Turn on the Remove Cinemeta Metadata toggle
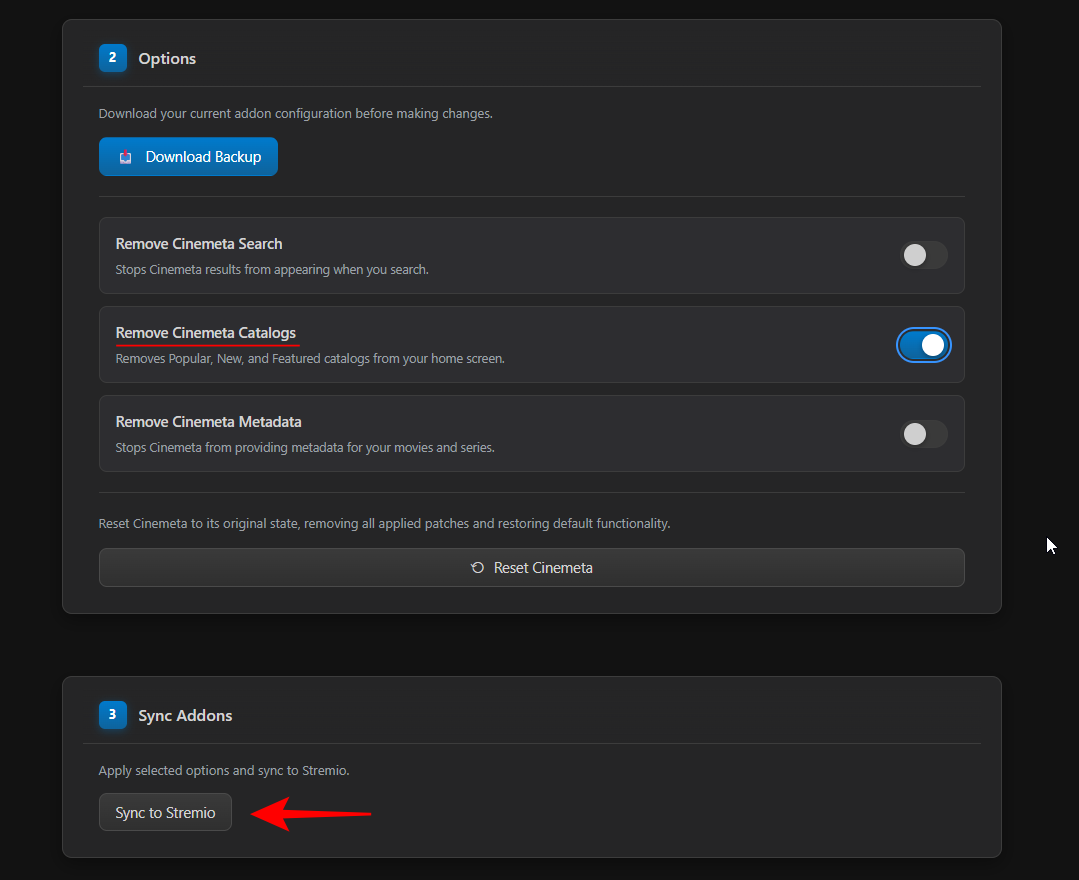The height and width of the screenshot is (880, 1079). (924, 434)
